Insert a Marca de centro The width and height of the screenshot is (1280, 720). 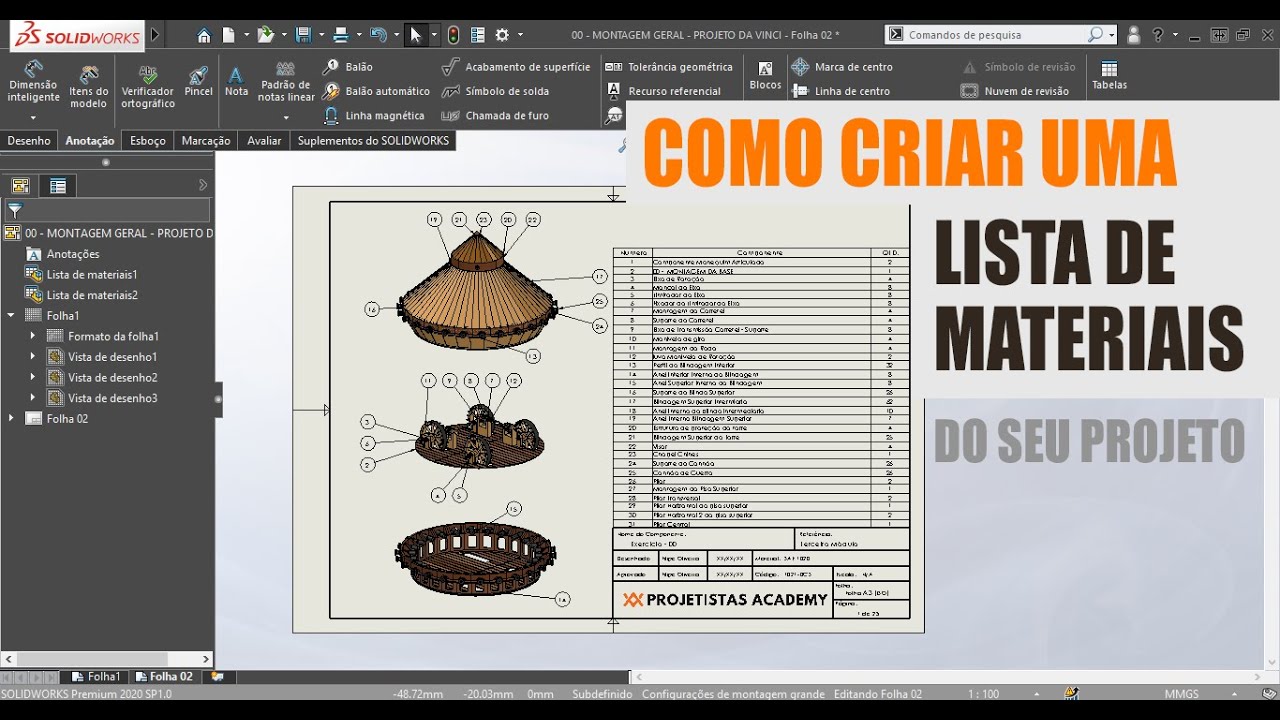coord(842,67)
